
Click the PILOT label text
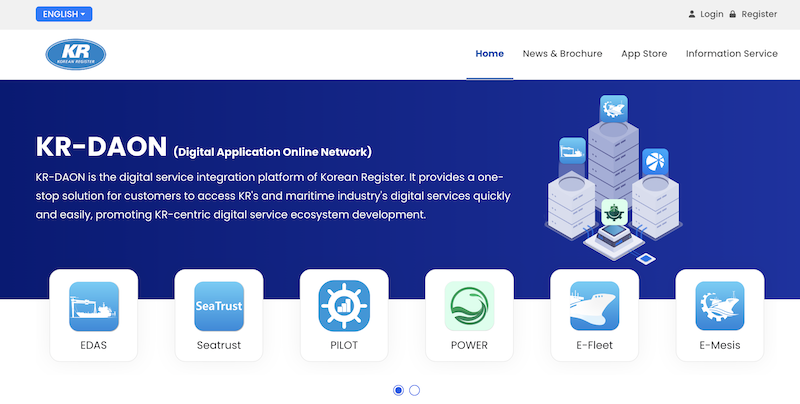[x=344, y=345]
